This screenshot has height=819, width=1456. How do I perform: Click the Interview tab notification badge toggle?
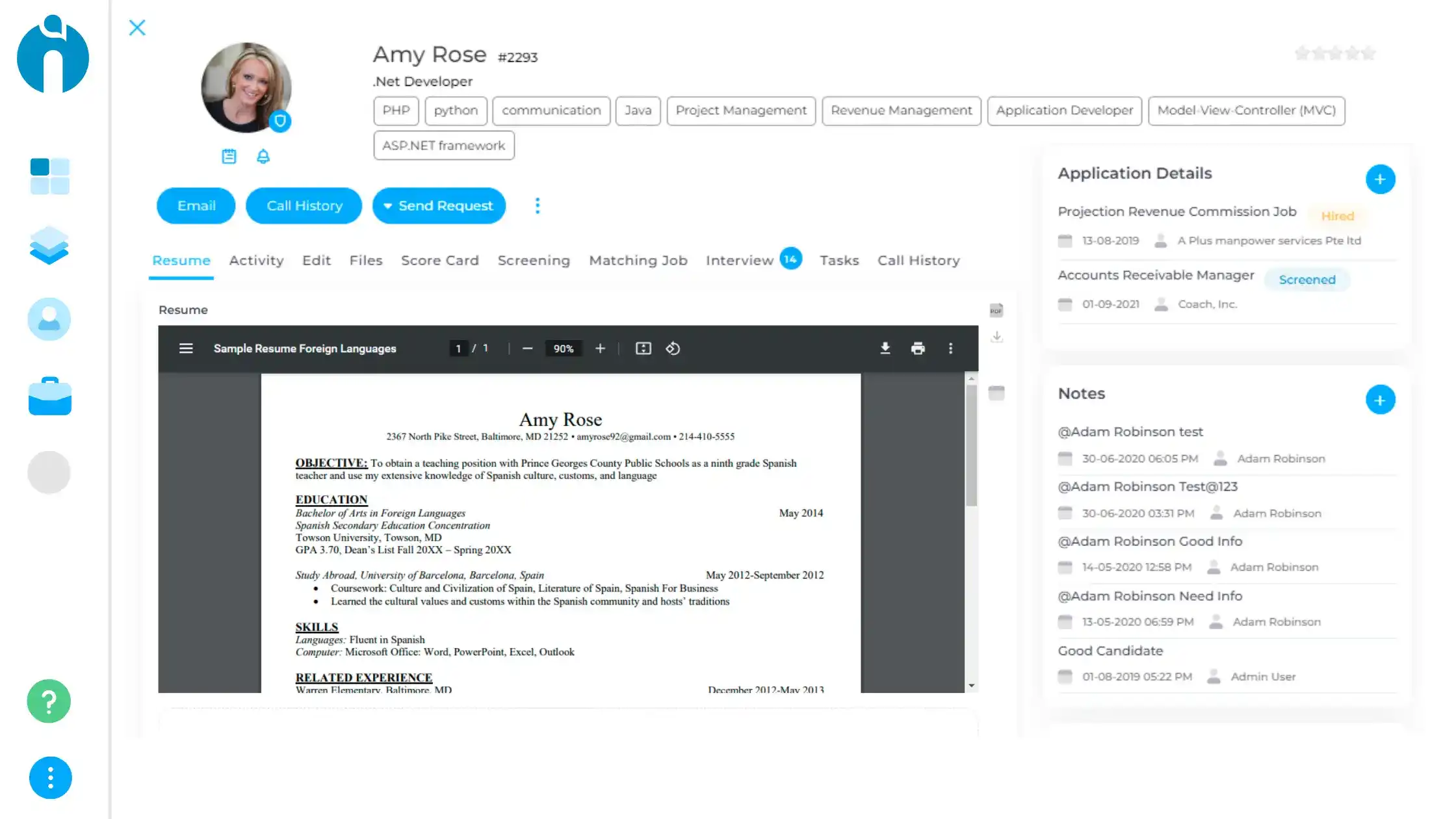click(791, 260)
